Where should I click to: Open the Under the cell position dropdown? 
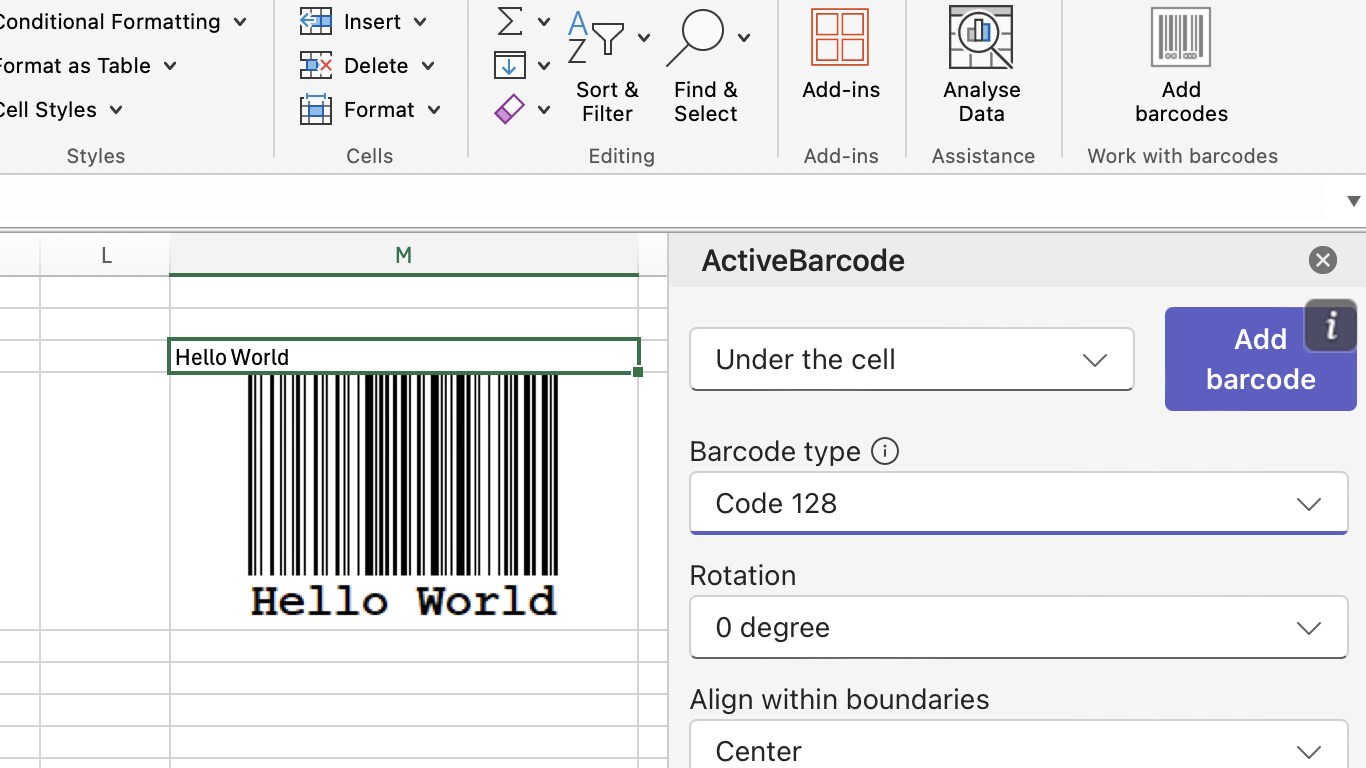911,360
